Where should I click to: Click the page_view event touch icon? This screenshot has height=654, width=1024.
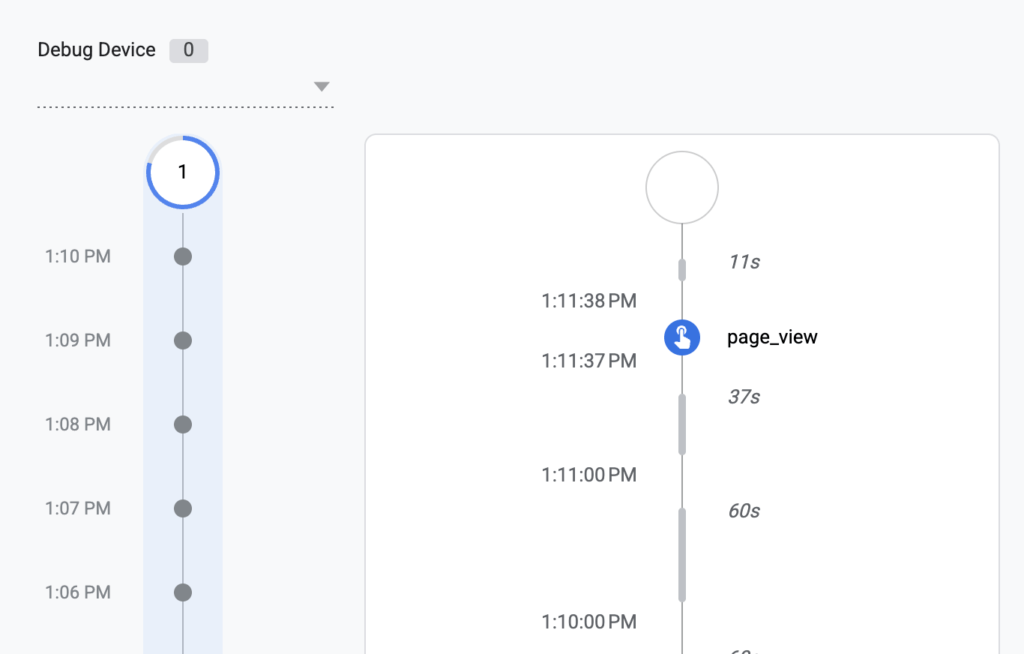click(682, 337)
